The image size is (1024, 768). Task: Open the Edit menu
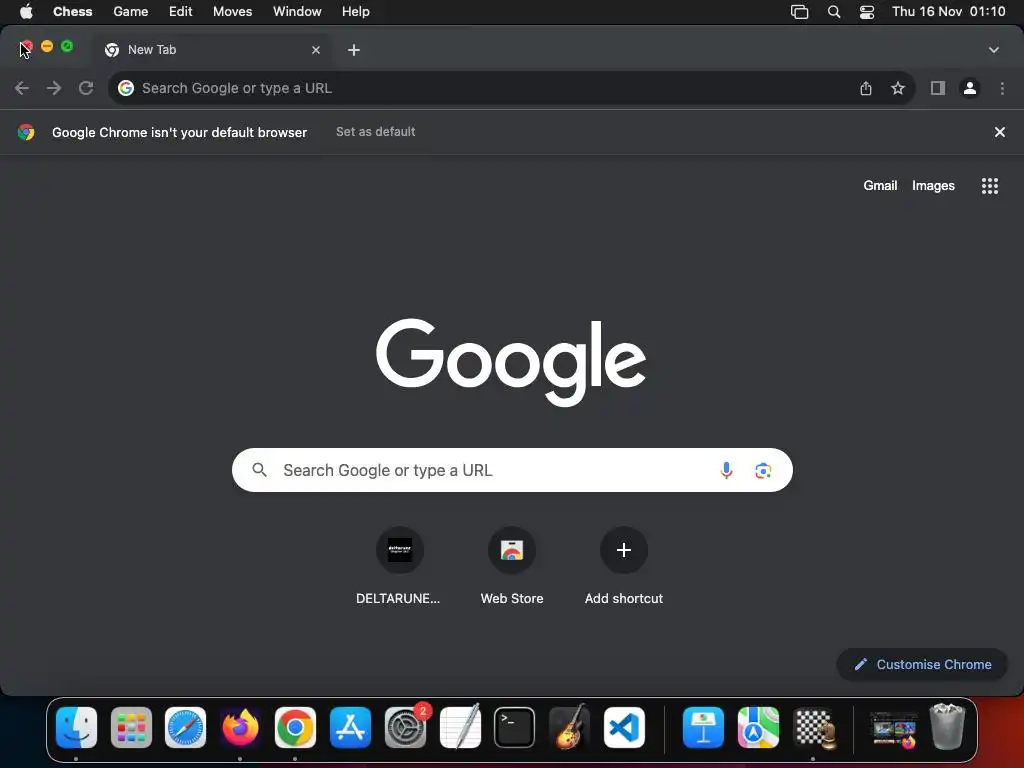[x=180, y=12]
